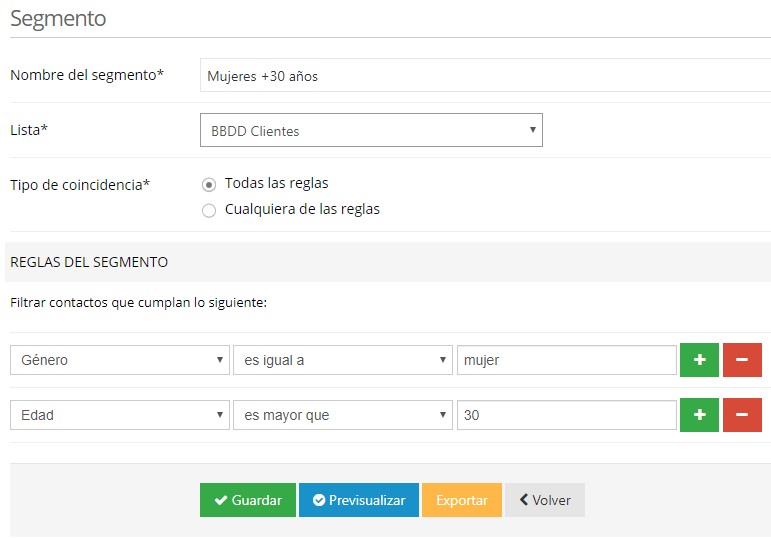Click the value field containing '30'
Screen dimensions: 771x538
566,415
